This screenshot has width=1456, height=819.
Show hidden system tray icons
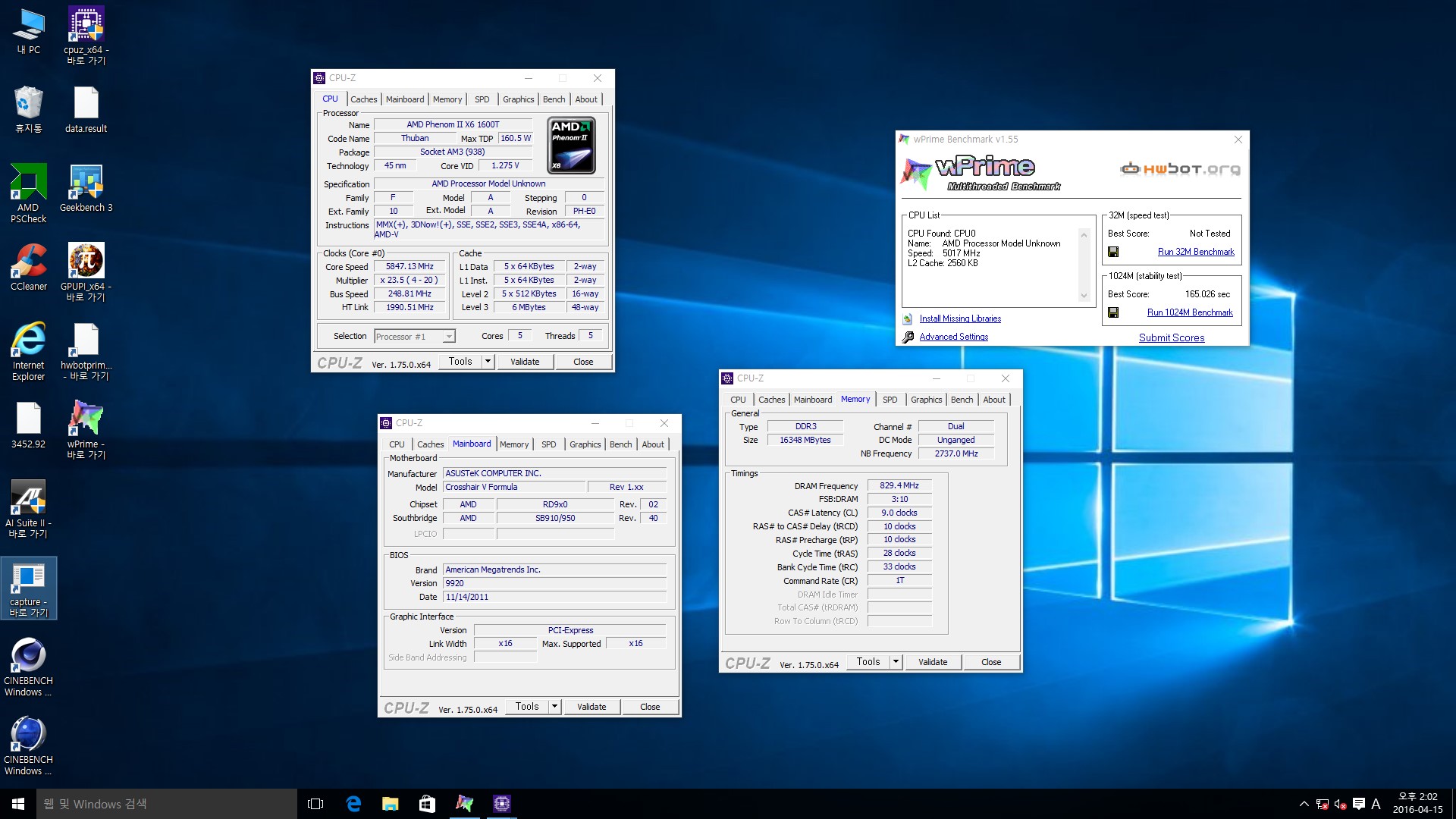coord(1304,804)
